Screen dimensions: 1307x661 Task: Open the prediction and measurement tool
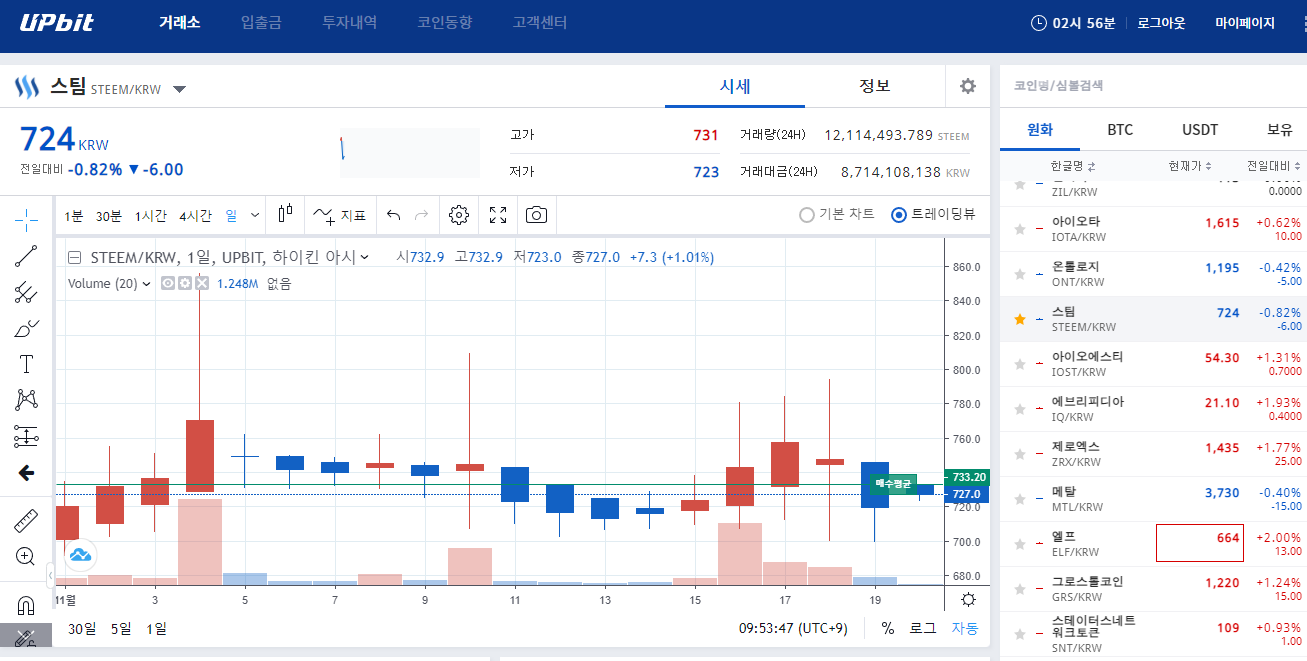27,436
